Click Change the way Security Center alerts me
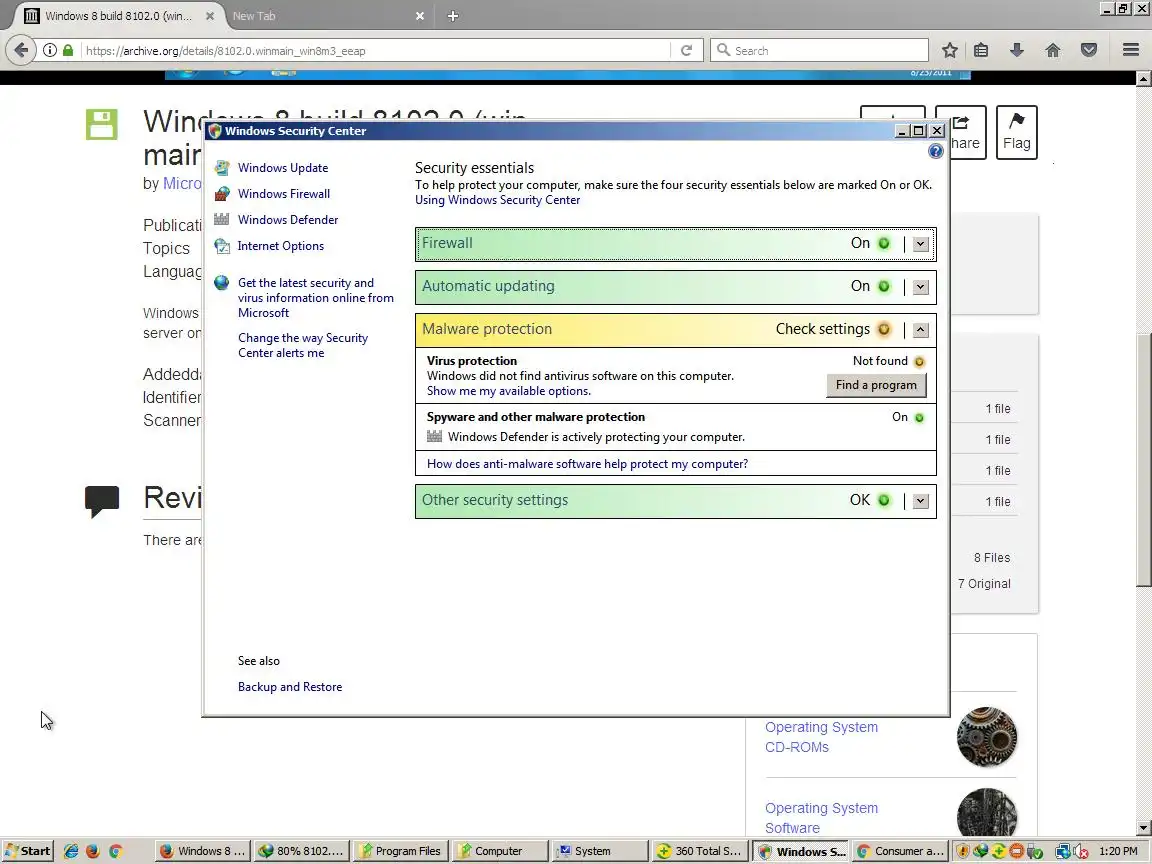The width and height of the screenshot is (1152, 864). point(303,345)
